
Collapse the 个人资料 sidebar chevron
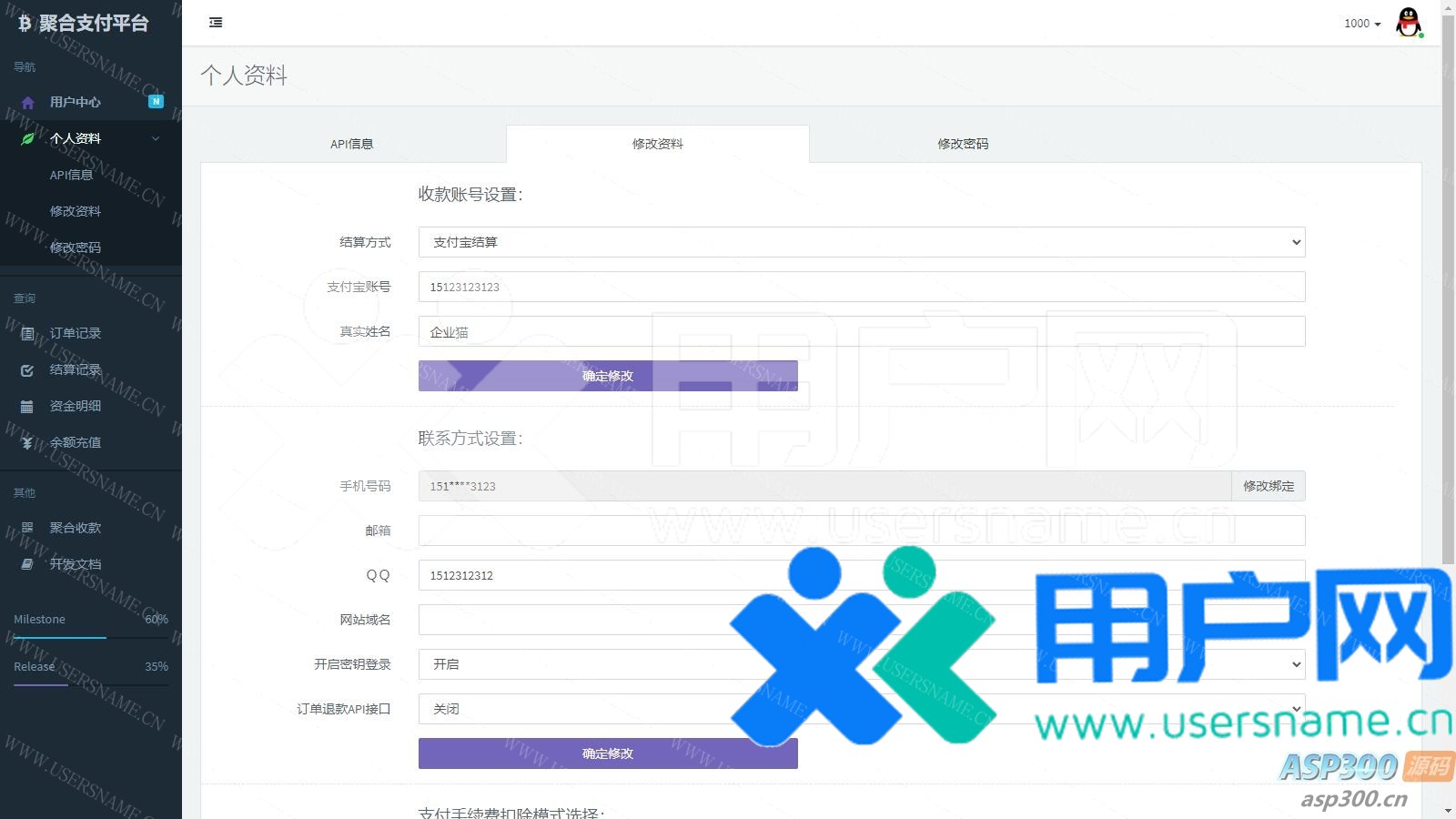coord(156,139)
